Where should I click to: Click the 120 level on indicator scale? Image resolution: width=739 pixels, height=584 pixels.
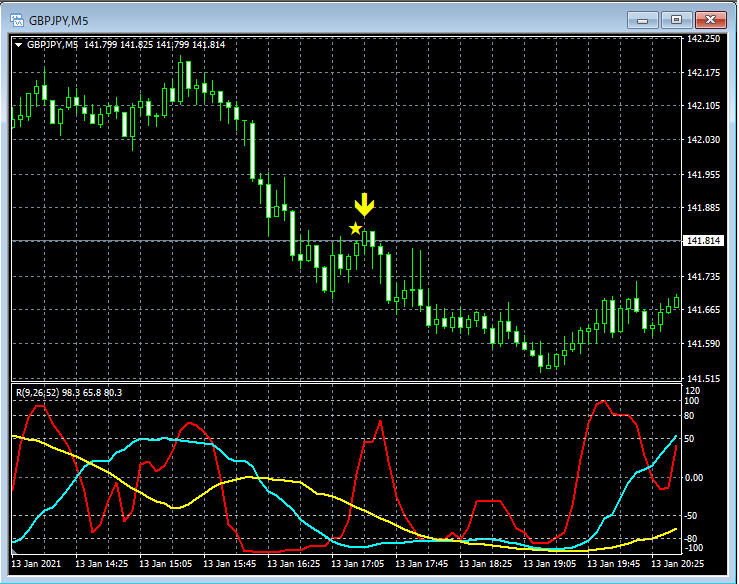[692, 389]
